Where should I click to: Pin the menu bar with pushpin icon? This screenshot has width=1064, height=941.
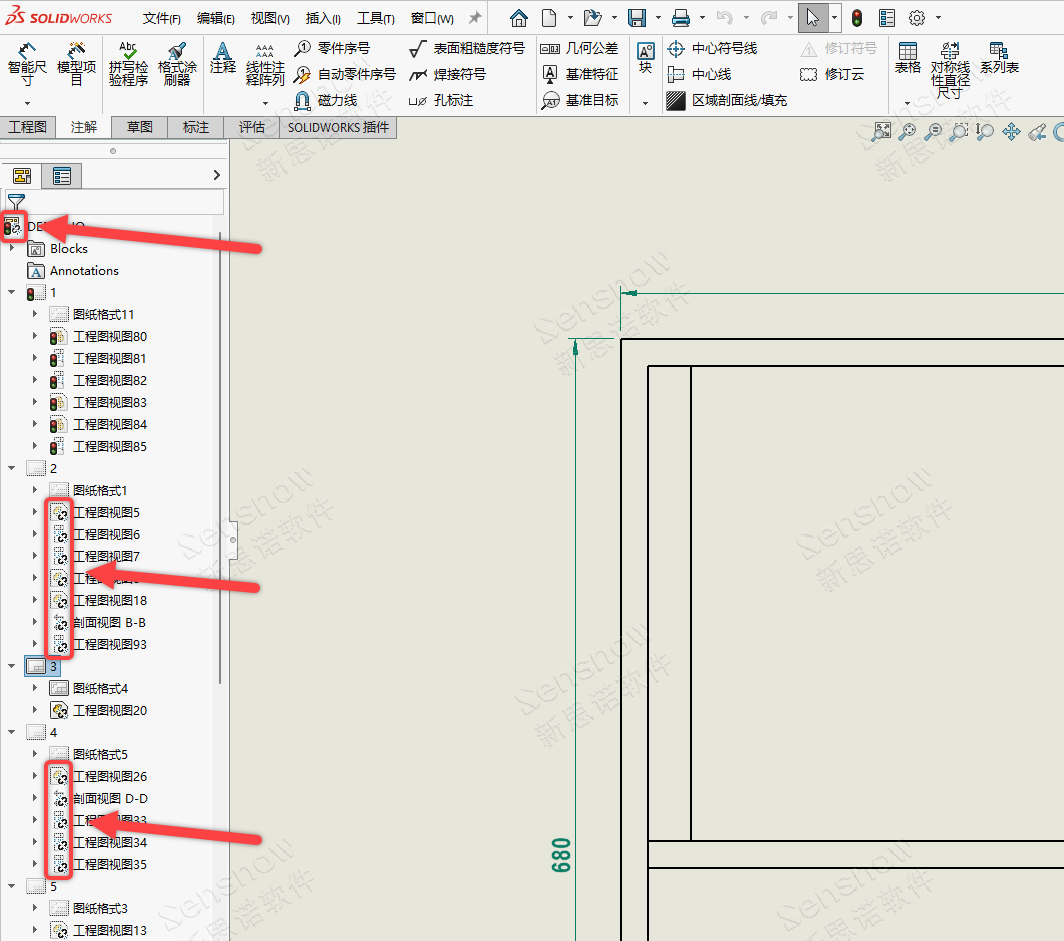pyautogui.click(x=475, y=18)
